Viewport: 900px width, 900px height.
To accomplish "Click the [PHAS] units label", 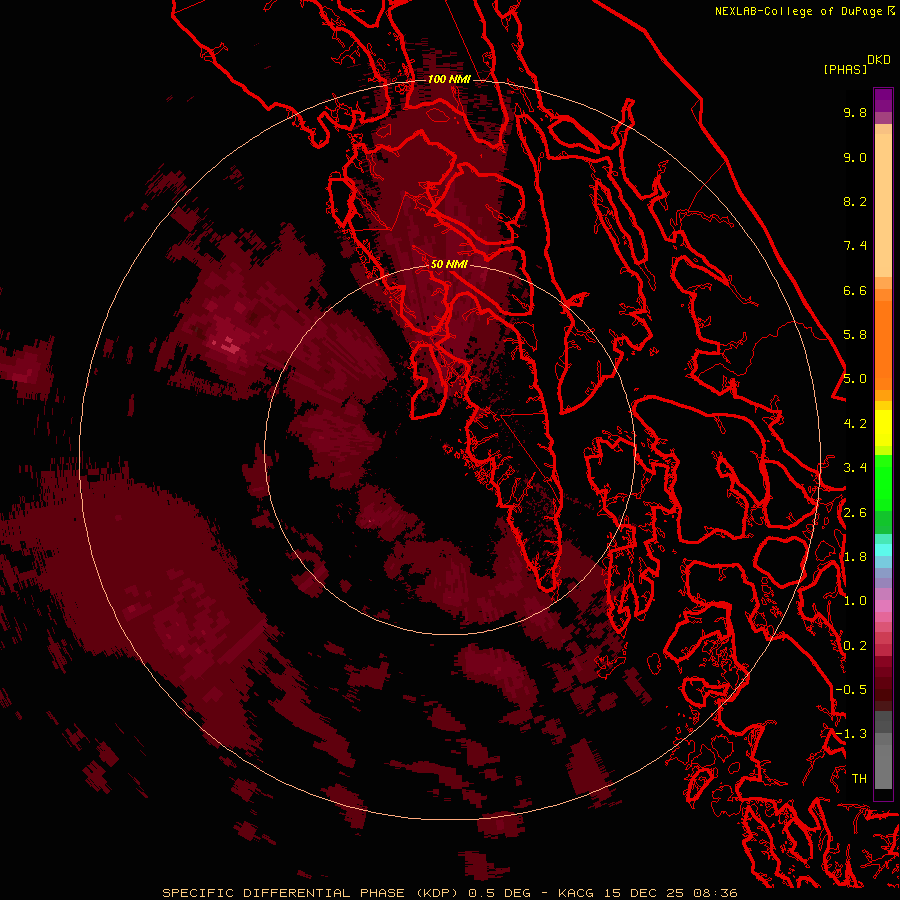I will (845, 69).
